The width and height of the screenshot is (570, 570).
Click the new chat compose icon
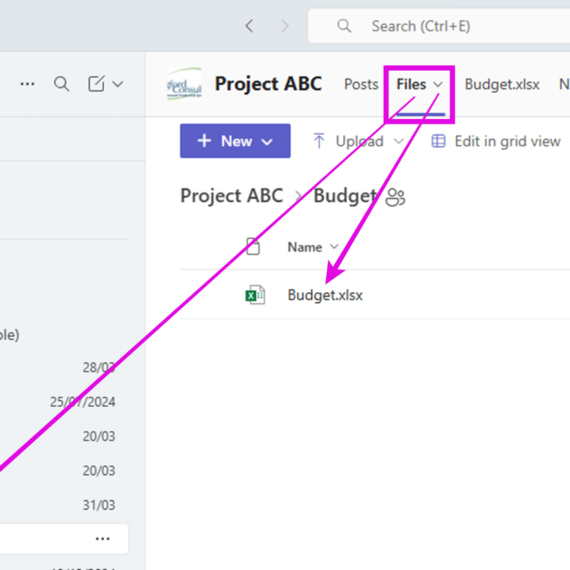pos(96,84)
